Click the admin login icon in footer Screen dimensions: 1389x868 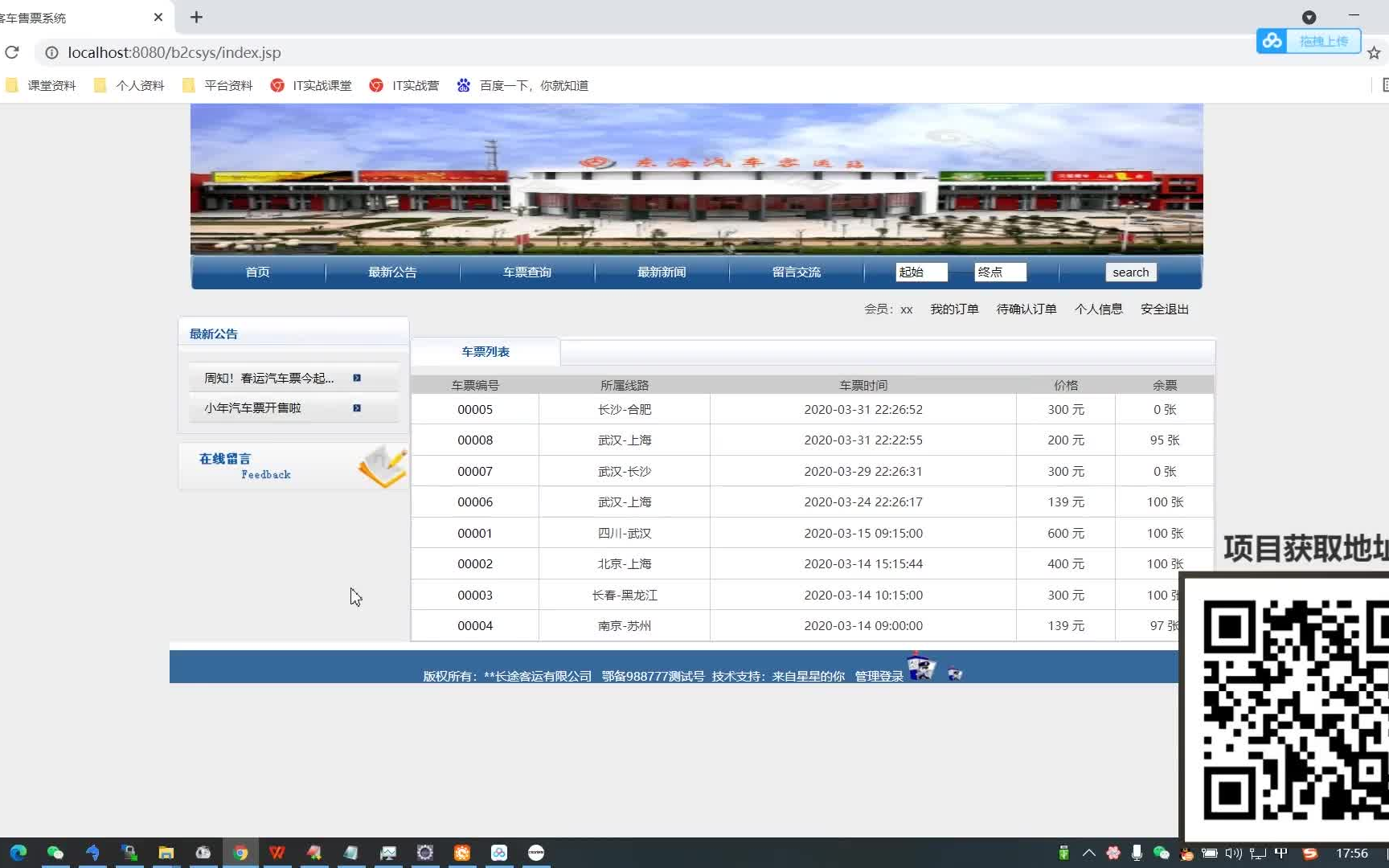click(921, 667)
